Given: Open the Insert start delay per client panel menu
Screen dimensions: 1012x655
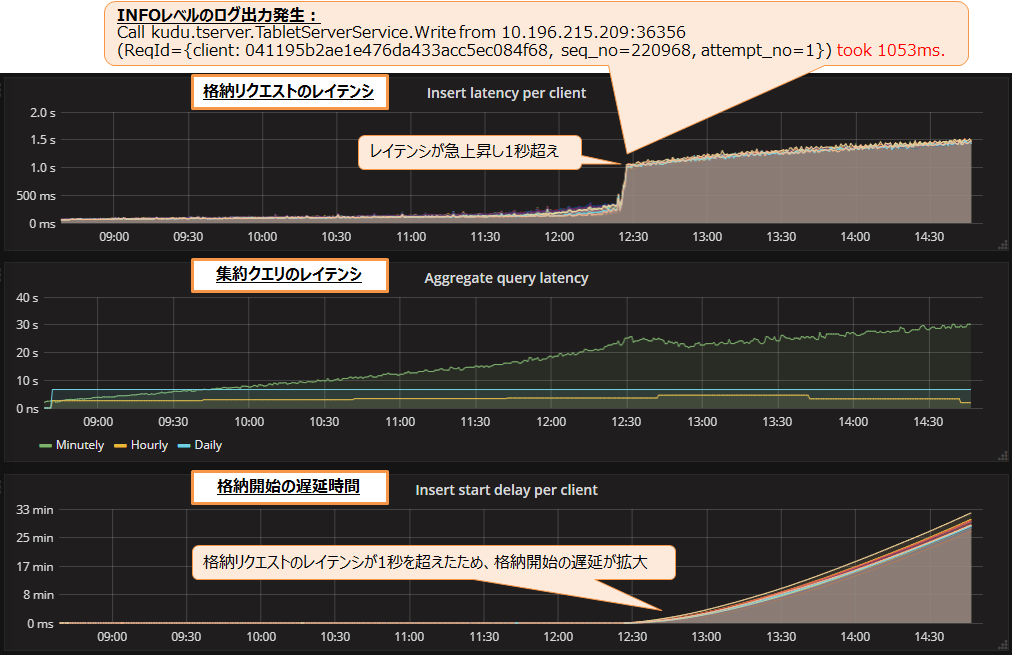Looking at the screenshot, I should 506,490.
